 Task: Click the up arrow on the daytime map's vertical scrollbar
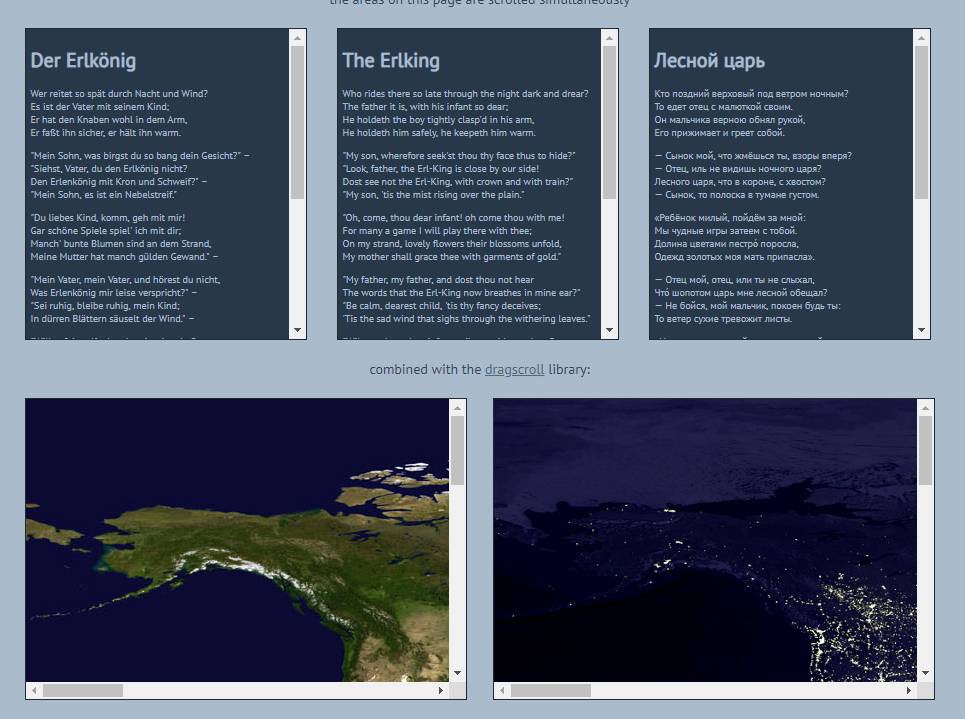pos(457,408)
